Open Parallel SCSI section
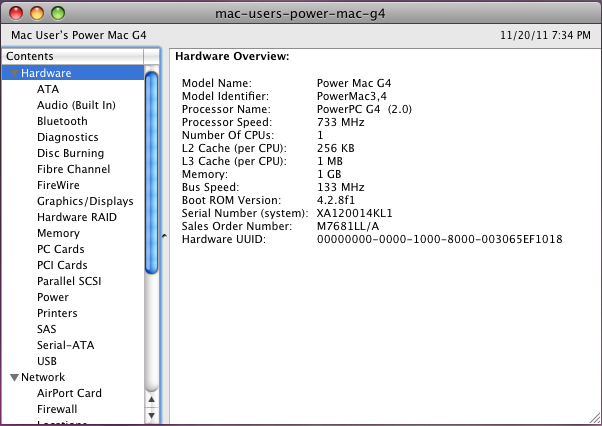 69,281
